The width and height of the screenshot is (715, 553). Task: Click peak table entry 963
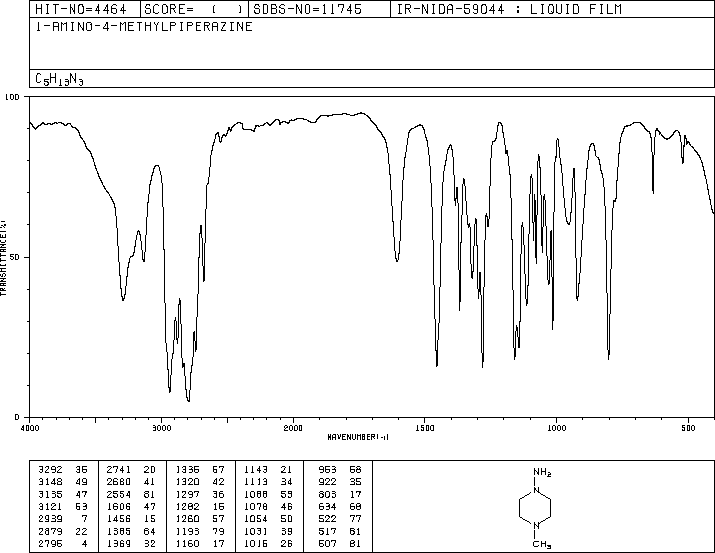[x=327, y=470]
